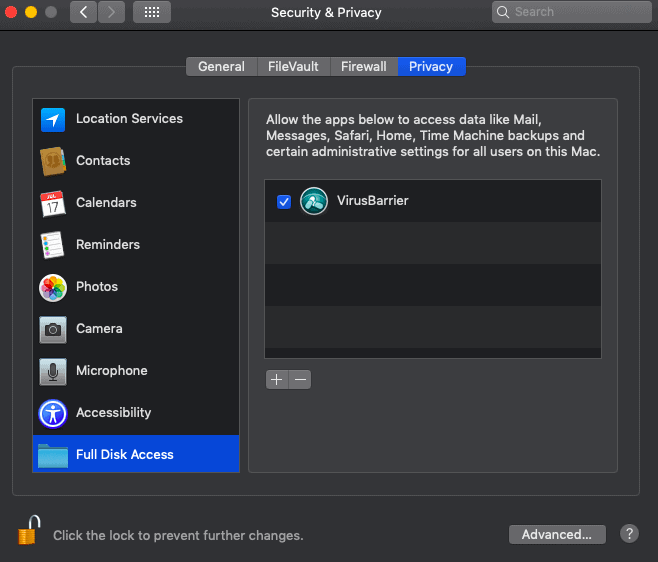The image size is (658, 562).
Task: Select the VirusBarrier app name
Action: pos(373,200)
